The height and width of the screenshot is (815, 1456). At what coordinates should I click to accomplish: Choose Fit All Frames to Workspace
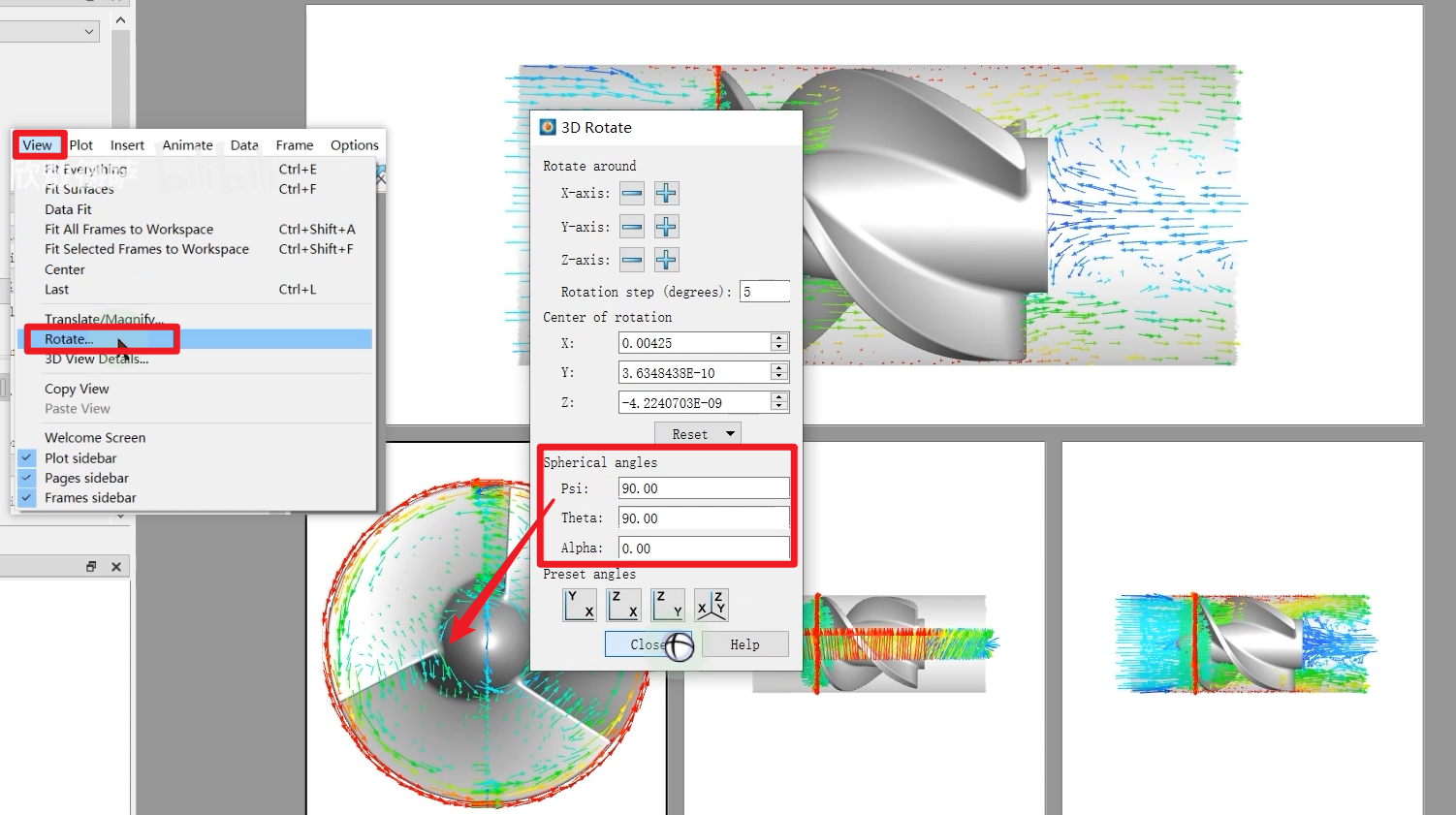tap(129, 230)
